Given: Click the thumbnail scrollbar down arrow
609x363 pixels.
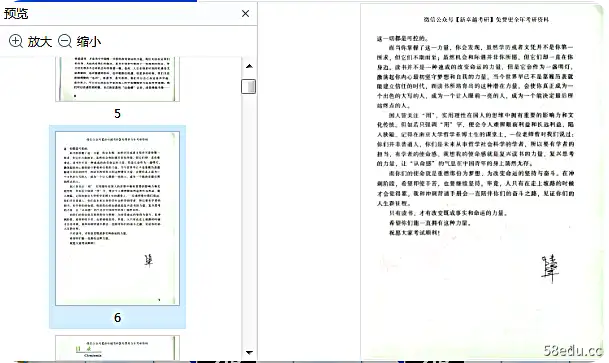Looking at the screenshot, I should tap(249, 353).
